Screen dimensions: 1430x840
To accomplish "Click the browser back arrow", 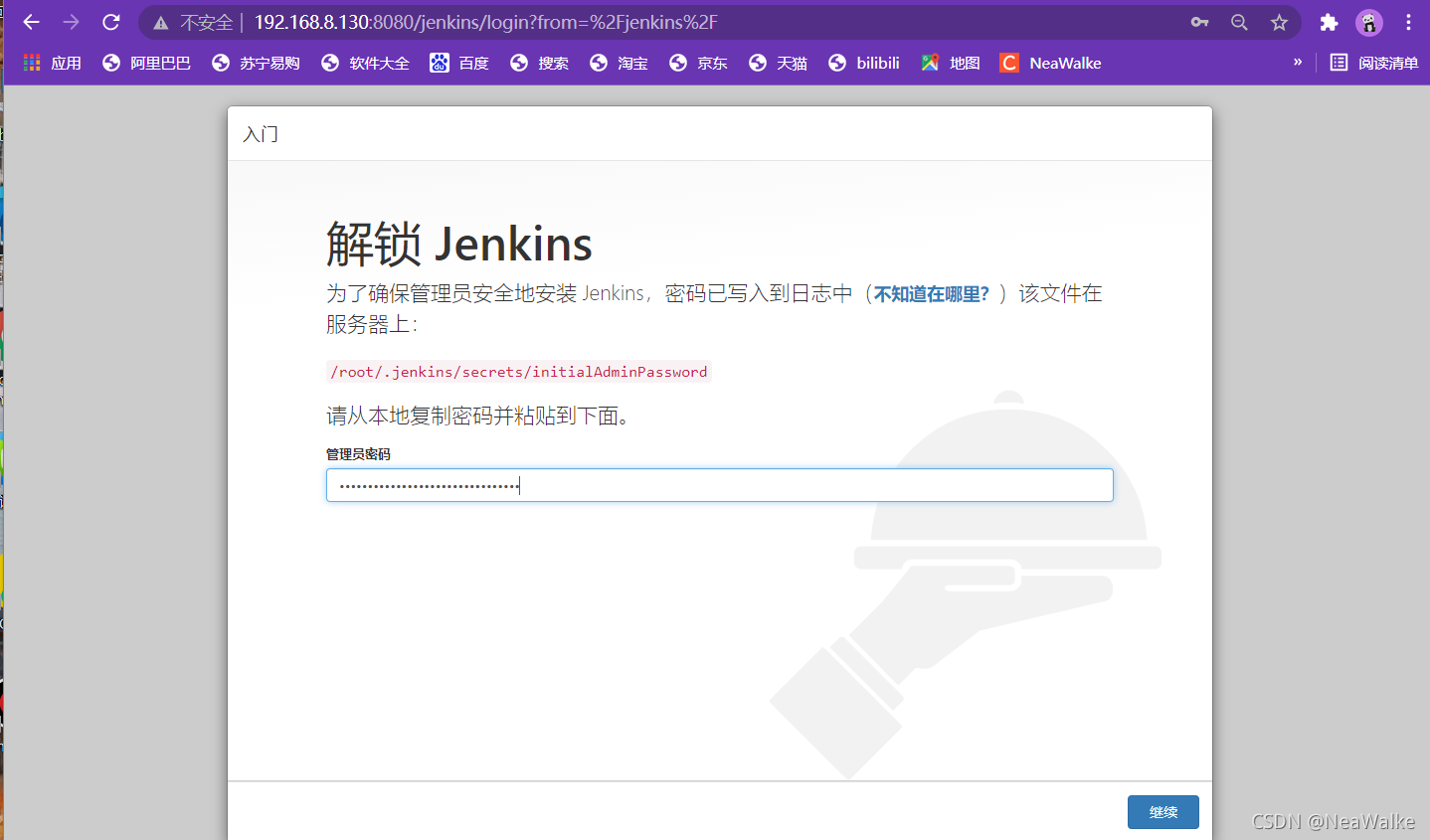I will click(x=31, y=22).
